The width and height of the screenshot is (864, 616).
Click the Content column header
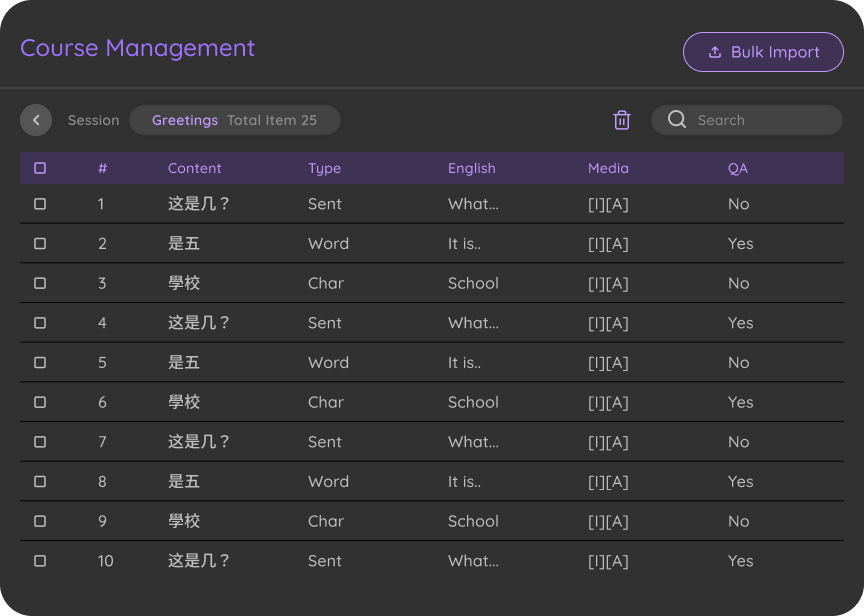coord(195,168)
